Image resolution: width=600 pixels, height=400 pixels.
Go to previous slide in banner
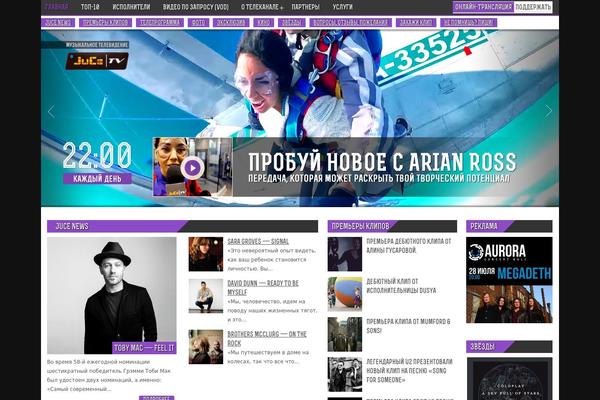pyautogui.click(x=51, y=111)
